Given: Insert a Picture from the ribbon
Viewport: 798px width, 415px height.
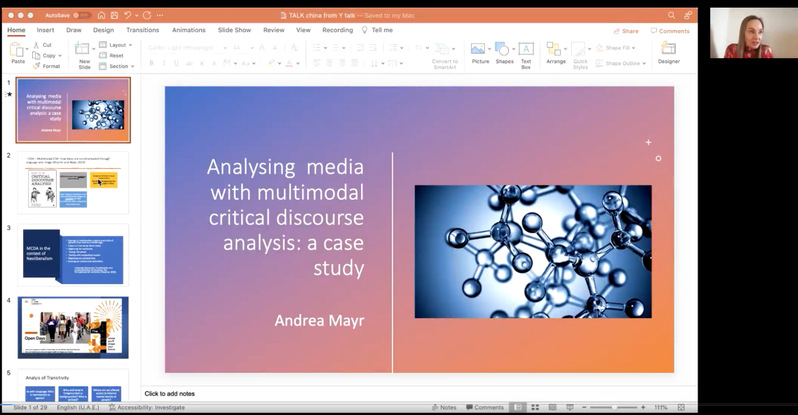Looking at the screenshot, I should point(480,52).
